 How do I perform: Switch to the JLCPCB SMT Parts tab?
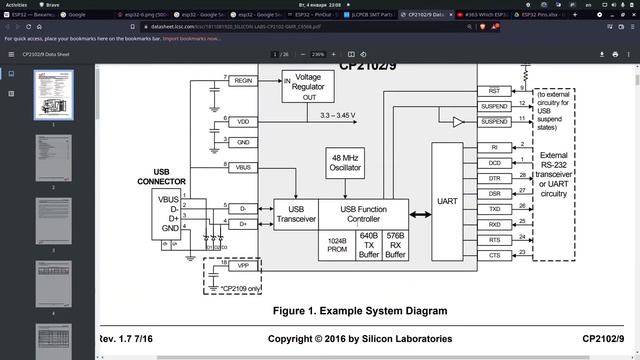pos(369,15)
